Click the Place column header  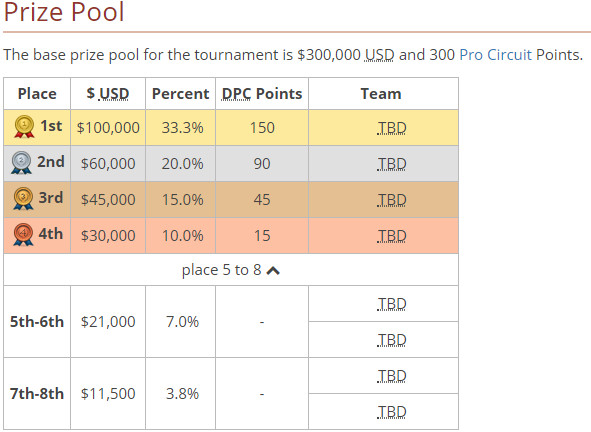point(37,93)
